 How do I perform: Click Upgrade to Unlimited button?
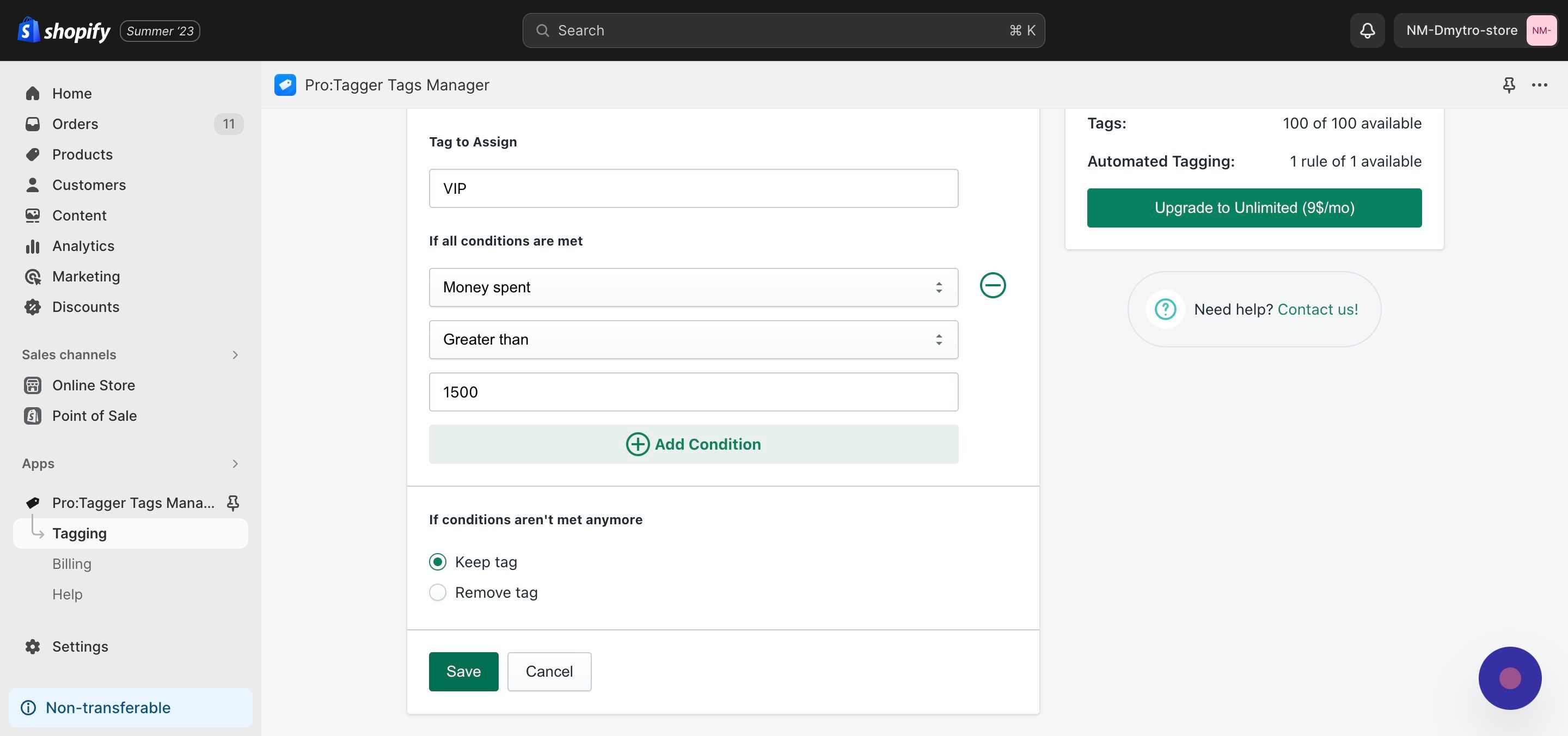[x=1254, y=207]
